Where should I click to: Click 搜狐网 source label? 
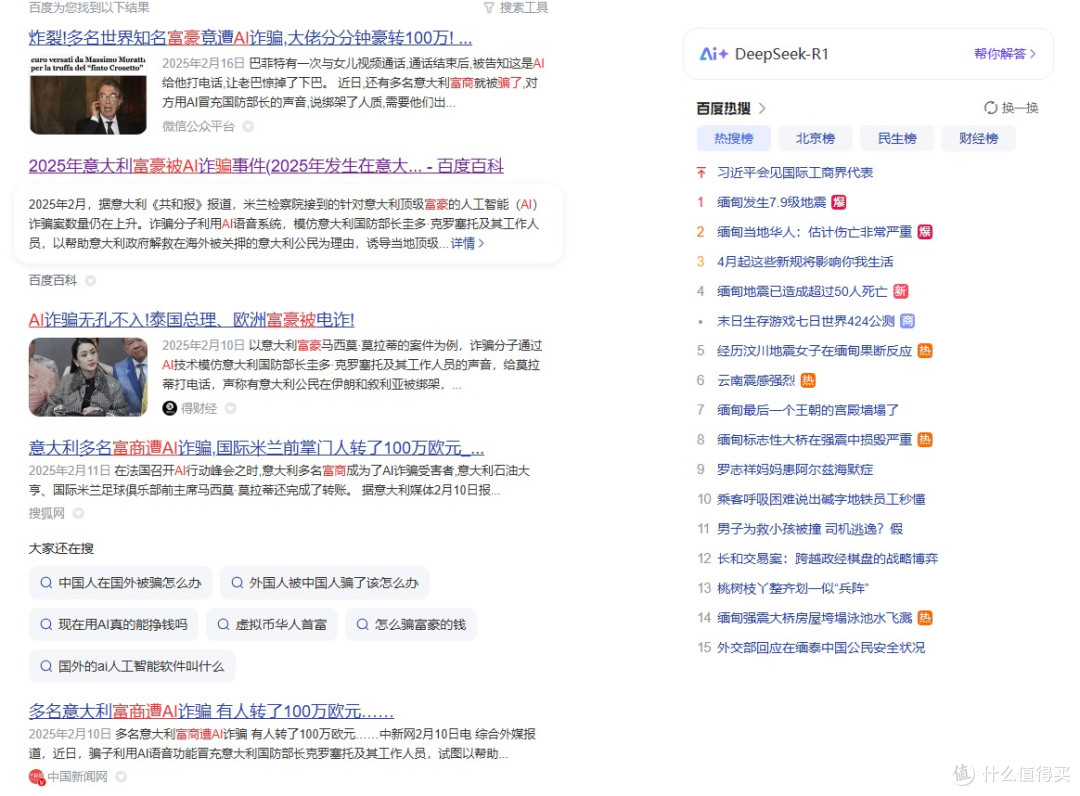pyautogui.click(x=47, y=513)
